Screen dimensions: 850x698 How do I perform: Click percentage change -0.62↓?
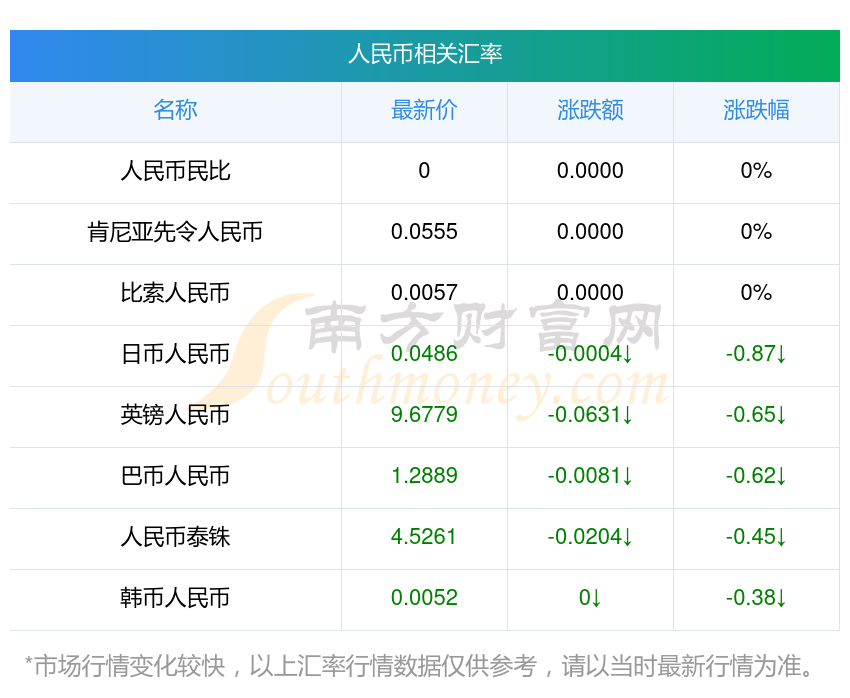(x=756, y=476)
